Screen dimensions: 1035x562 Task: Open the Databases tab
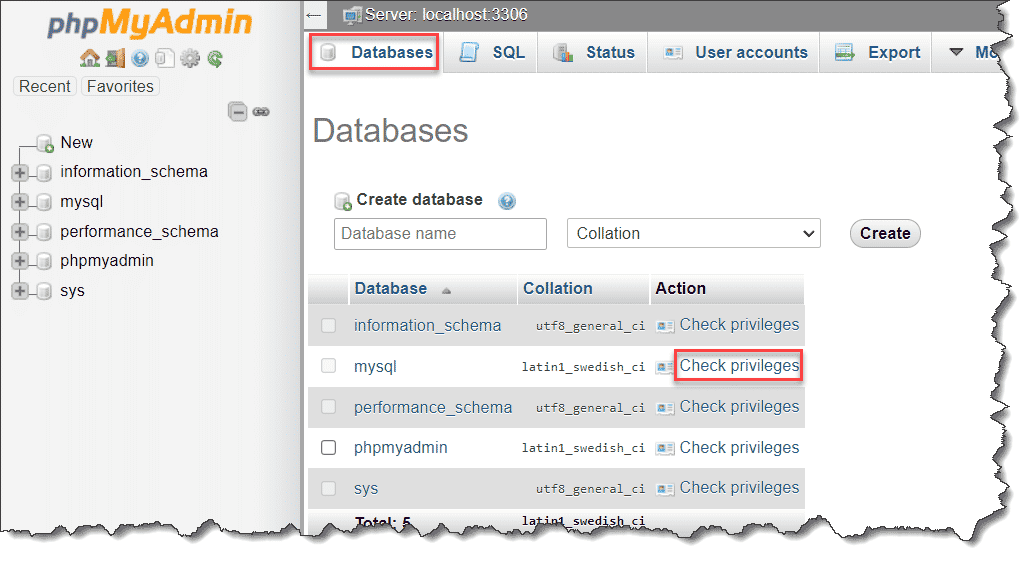point(375,52)
